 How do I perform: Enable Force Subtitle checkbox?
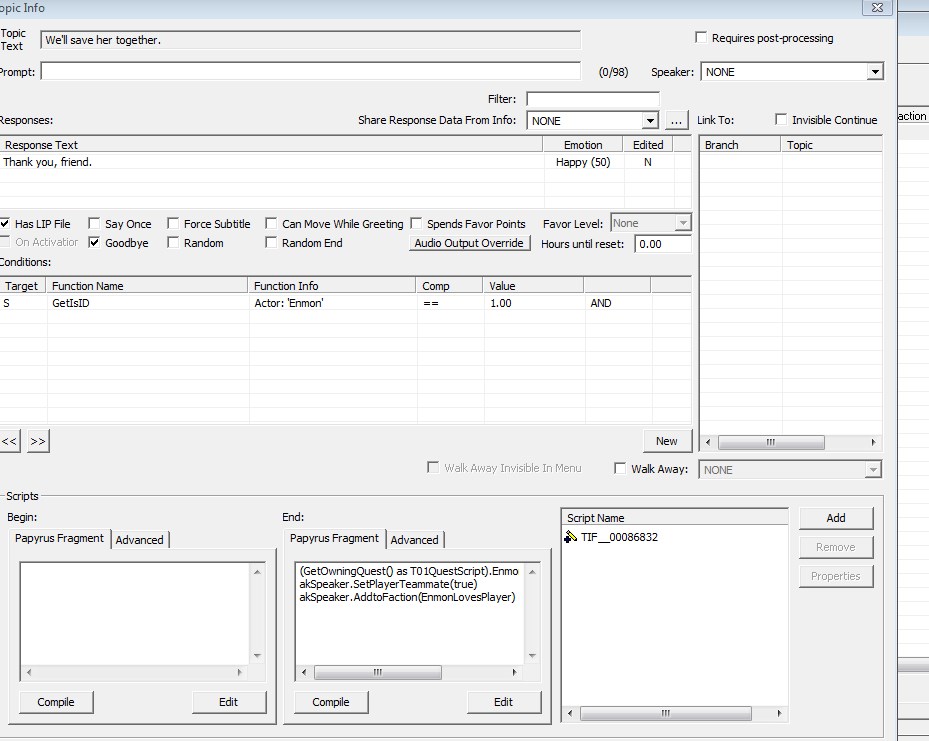pyautogui.click(x=173, y=223)
